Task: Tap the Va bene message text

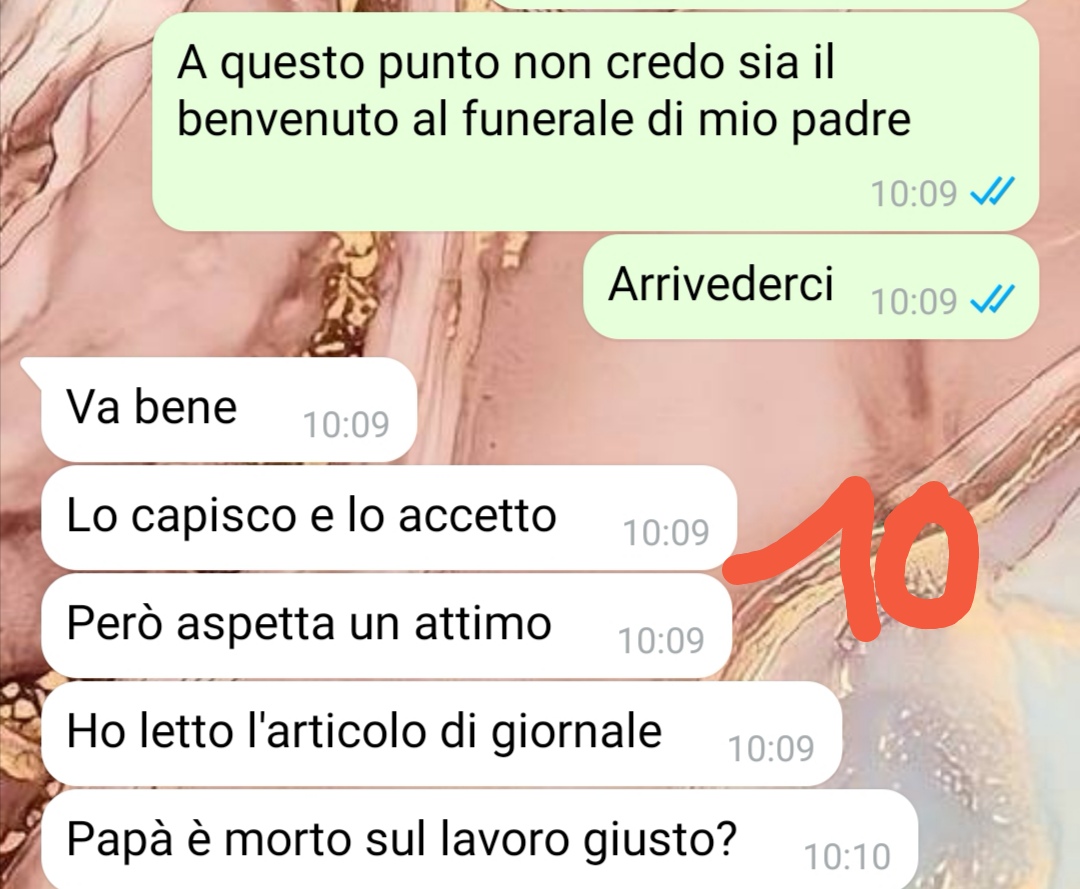Action: pos(152,406)
